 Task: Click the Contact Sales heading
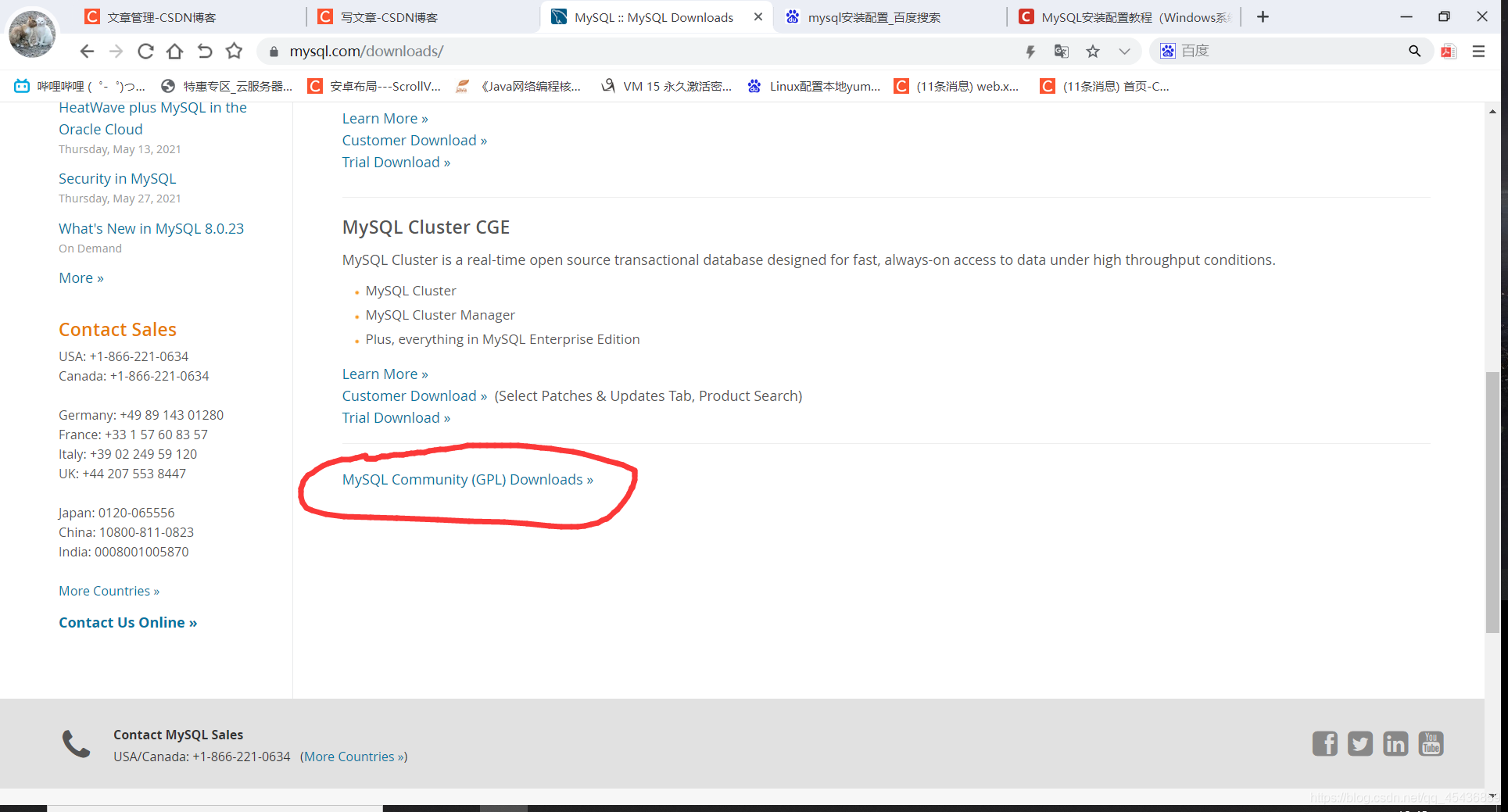coord(117,330)
